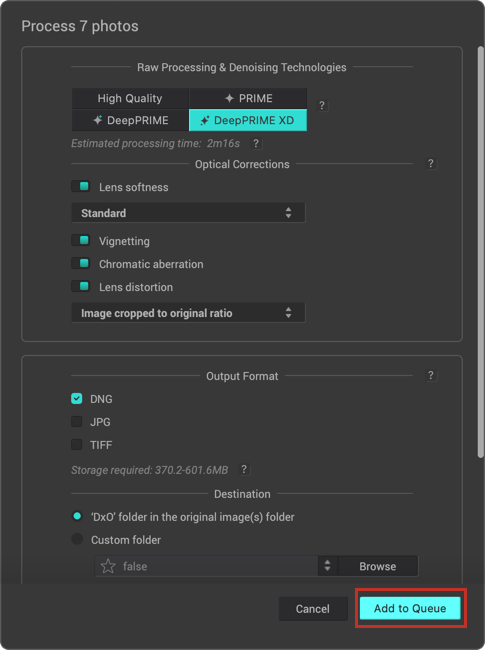485x650 pixels.
Task: Uncheck the DNG output format
Action: point(77,399)
